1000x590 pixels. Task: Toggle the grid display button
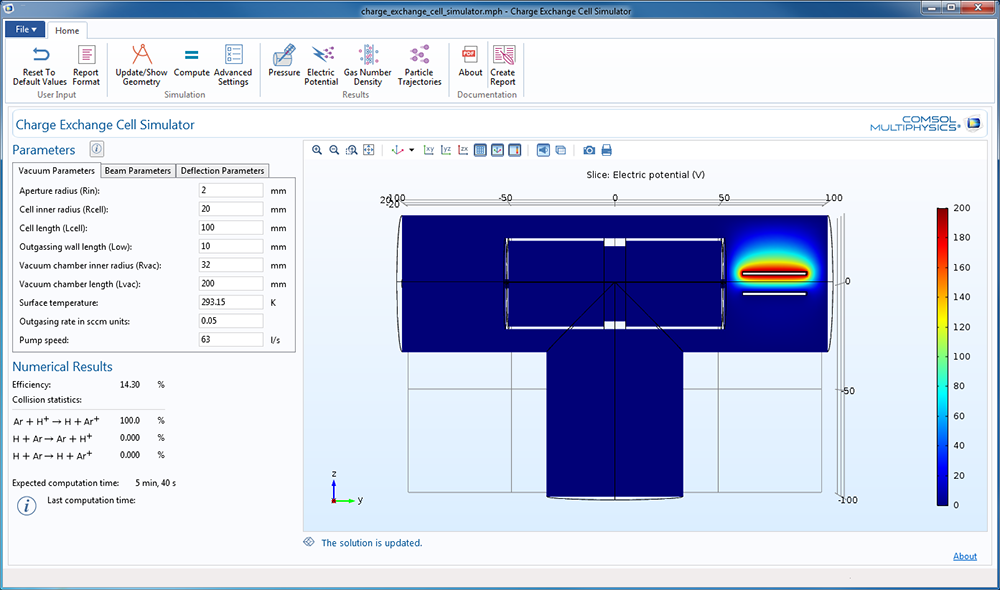(480, 150)
